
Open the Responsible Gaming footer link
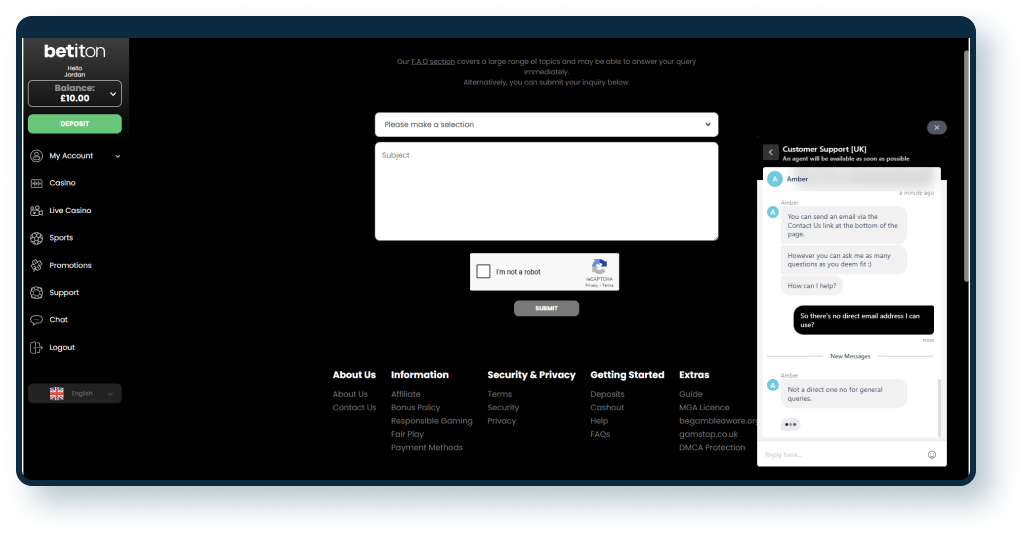[x=431, y=421]
